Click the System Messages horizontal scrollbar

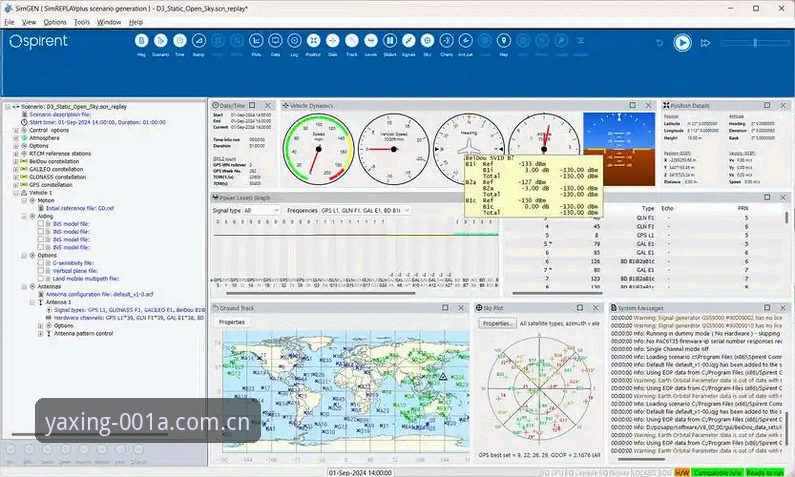(x=641, y=459)
